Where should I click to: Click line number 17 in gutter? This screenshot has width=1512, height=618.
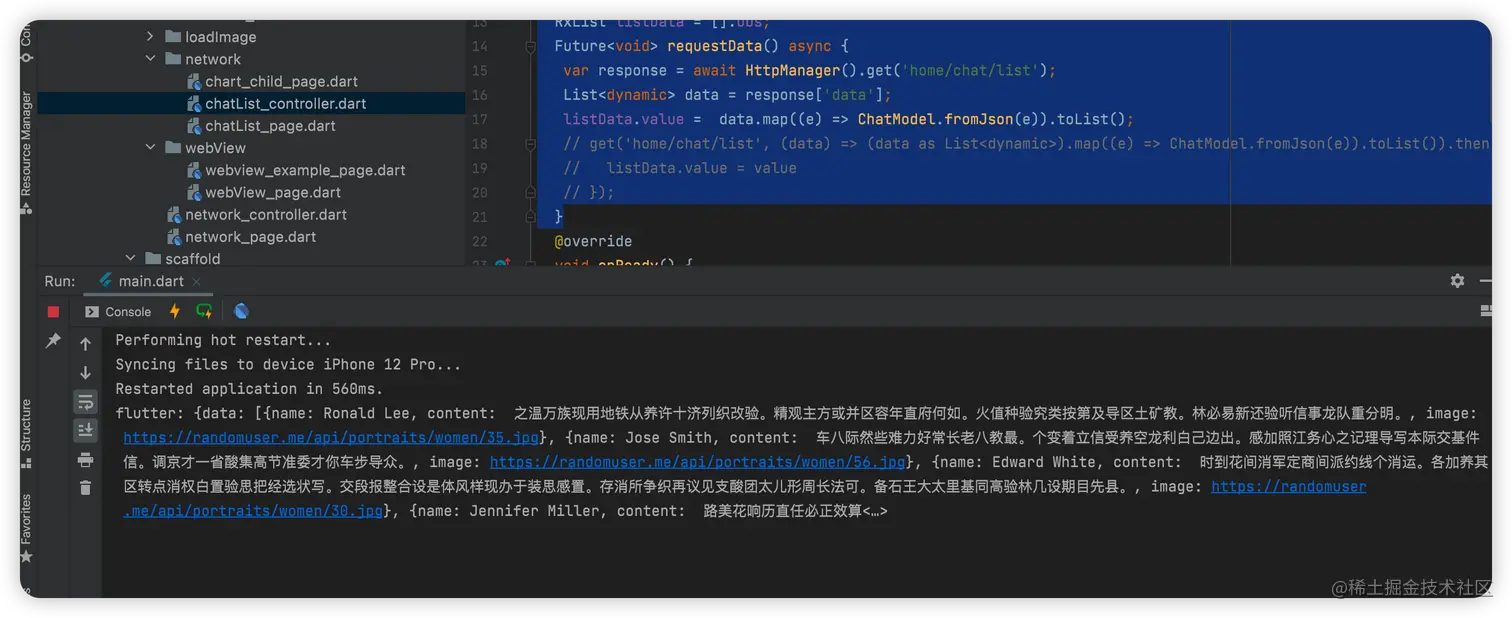(479, 120)
